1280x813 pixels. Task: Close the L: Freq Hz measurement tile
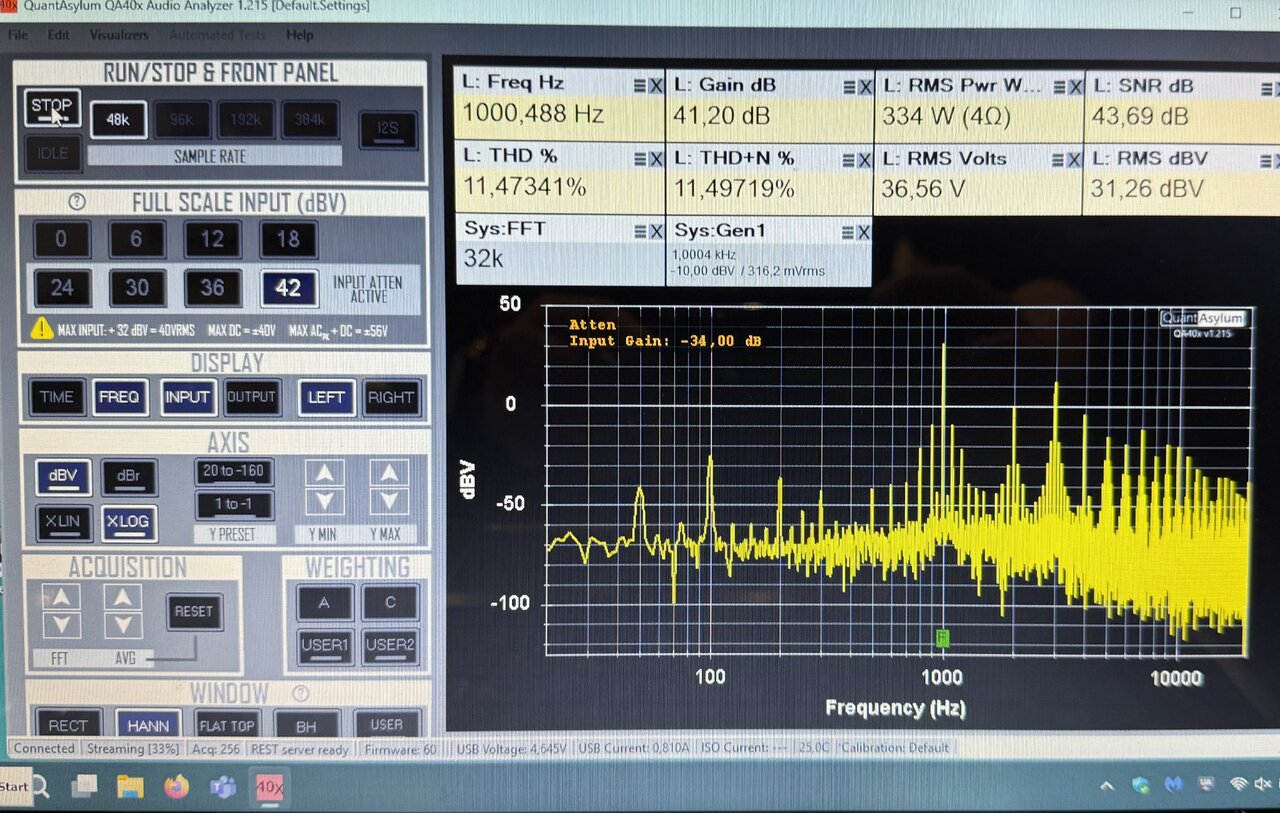point(655,87)
